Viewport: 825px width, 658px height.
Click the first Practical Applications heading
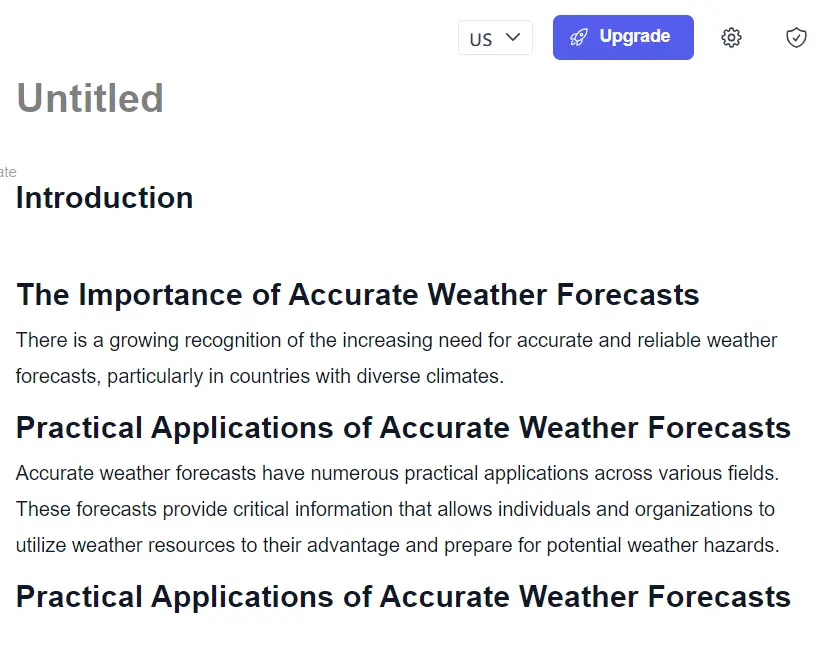coord(403,428)
